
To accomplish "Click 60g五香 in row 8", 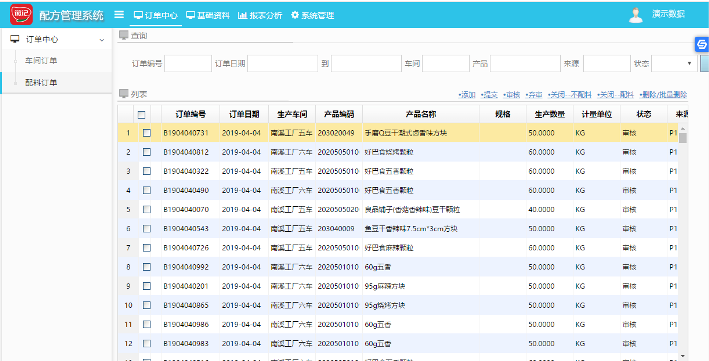I will pyautogui.click(x=378, y=267).
